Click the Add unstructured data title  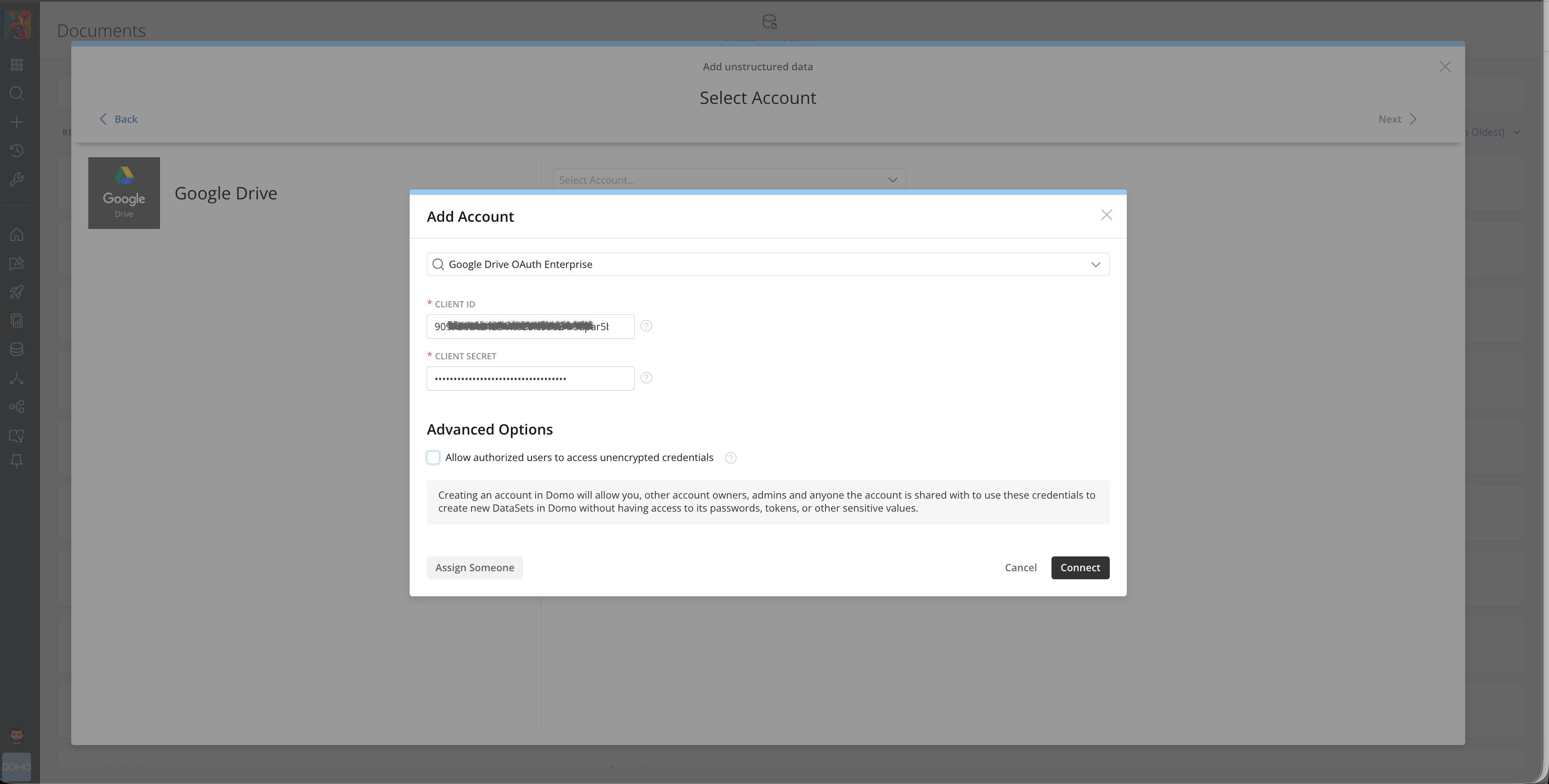point(757,67)
